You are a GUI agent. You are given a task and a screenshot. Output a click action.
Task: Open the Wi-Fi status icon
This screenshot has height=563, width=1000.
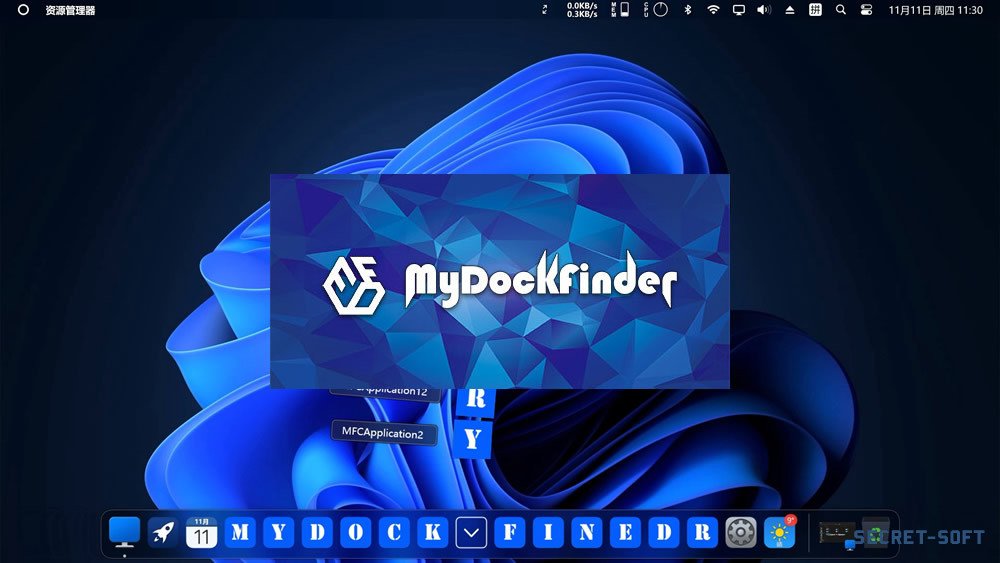point(713,10)
